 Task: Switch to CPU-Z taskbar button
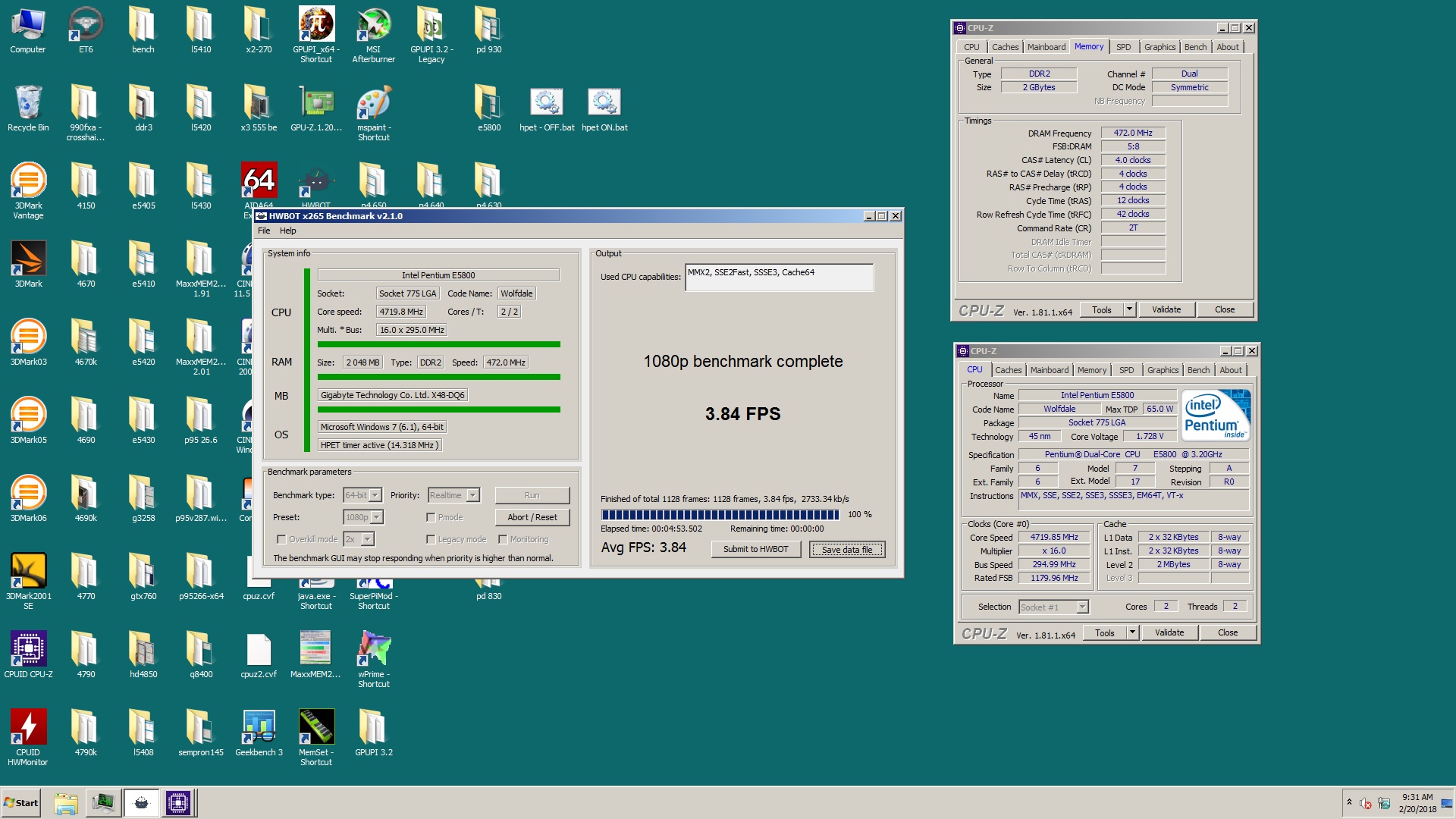(x=178, y=803)
